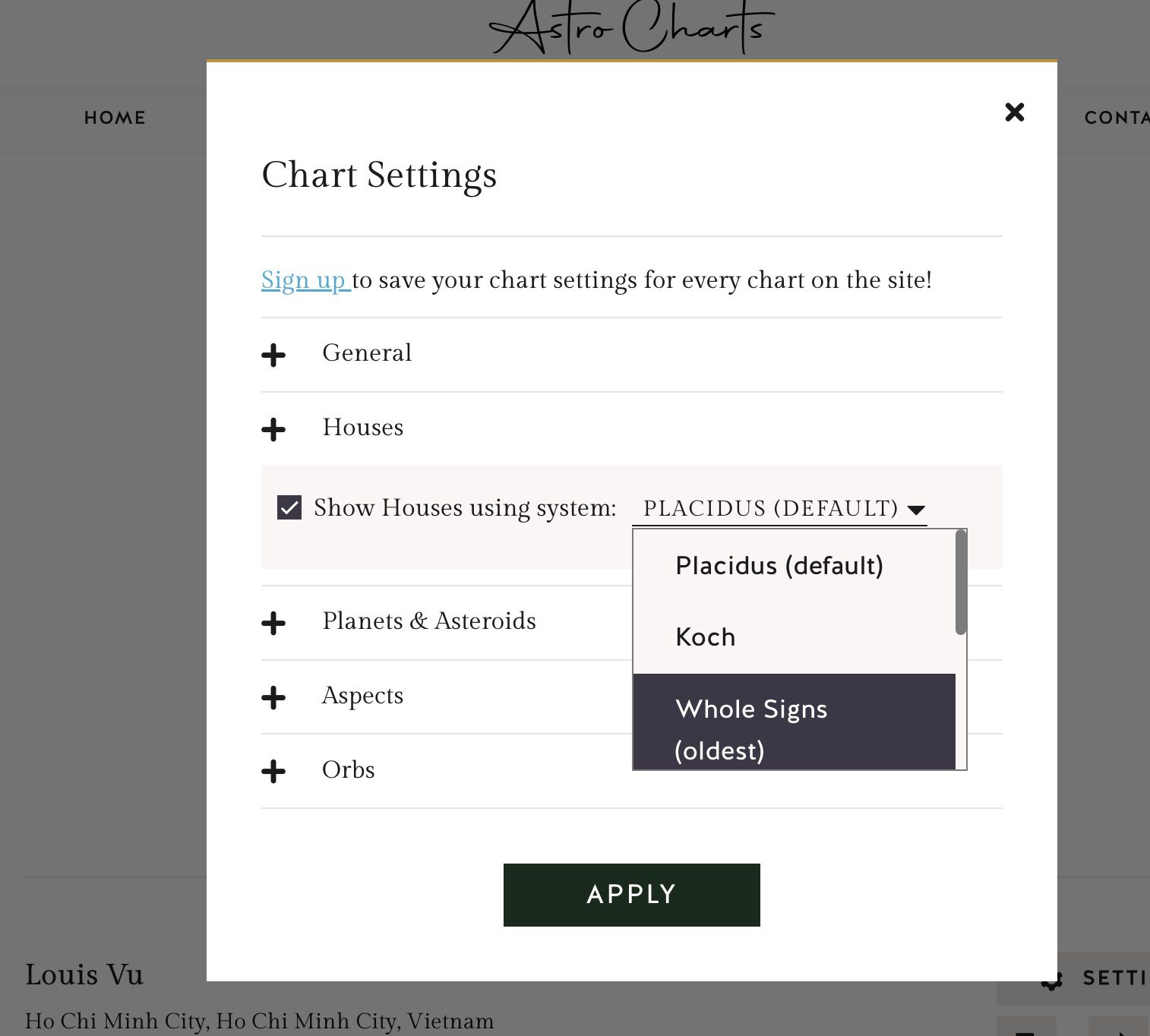Pick Placidus (default) in the list
1150x1036 pixels.
[x=794, y=566]
